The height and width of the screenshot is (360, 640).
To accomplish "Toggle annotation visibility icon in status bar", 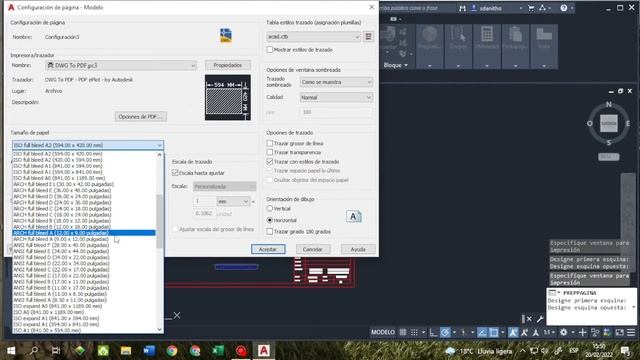I will (x=513, y=332).
